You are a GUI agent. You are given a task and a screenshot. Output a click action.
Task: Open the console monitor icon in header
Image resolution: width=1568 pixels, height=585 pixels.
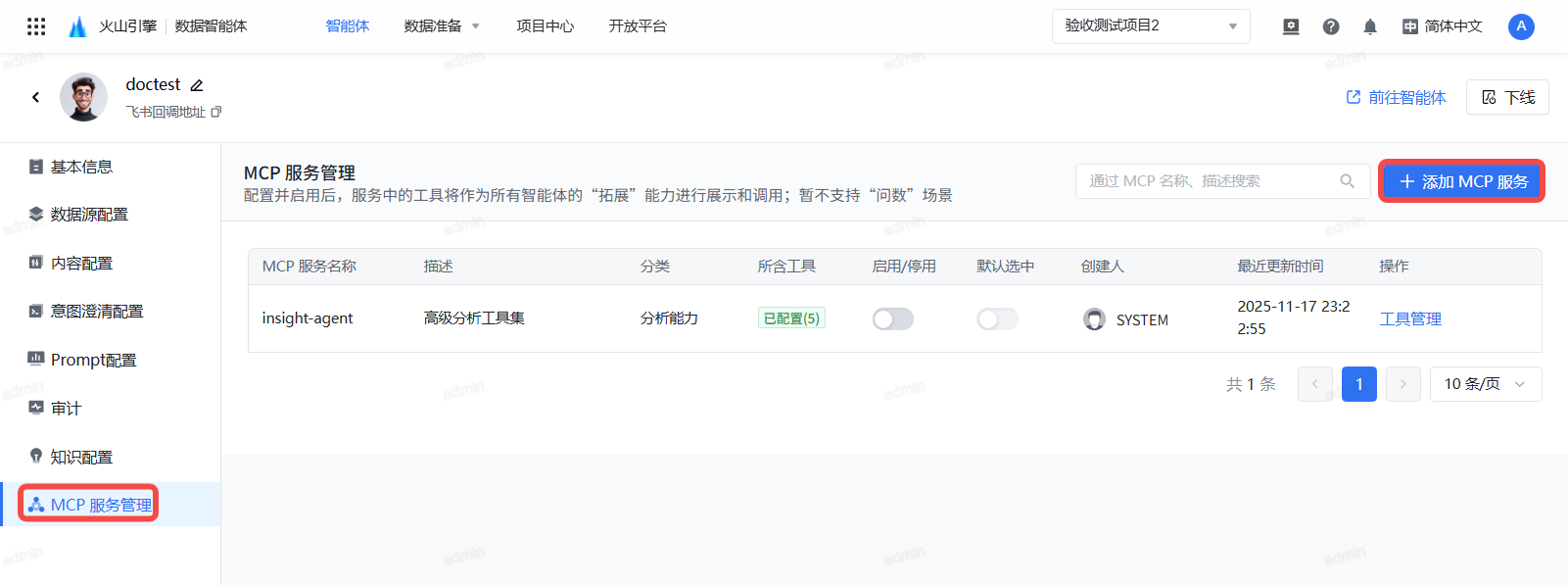point(1291,26)
